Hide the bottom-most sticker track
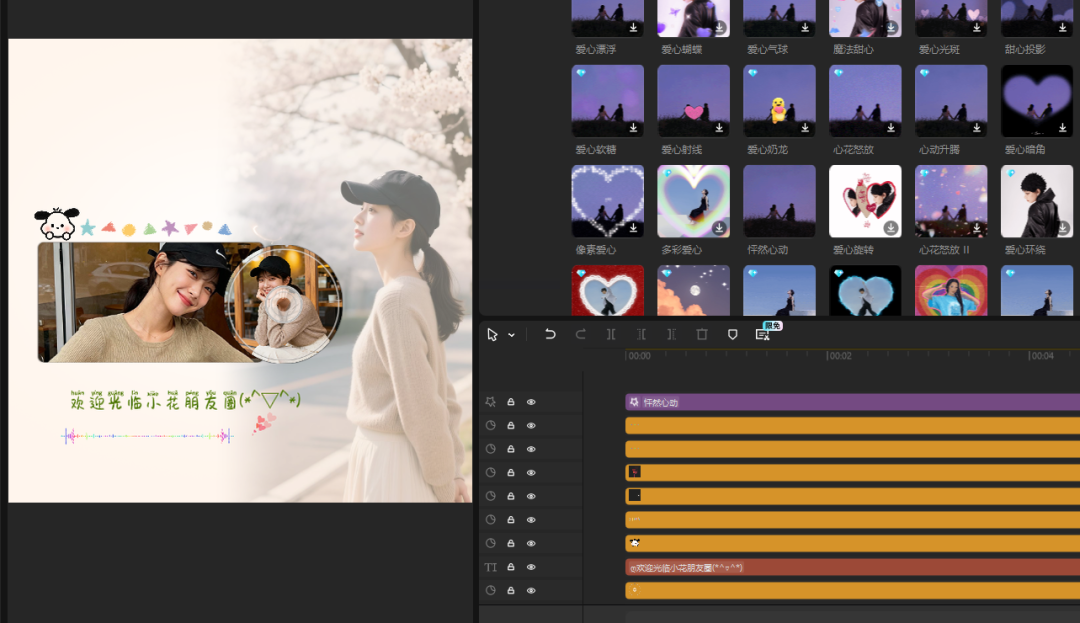Viewport: 1080px width, 623px height. (x=531, y=591)
